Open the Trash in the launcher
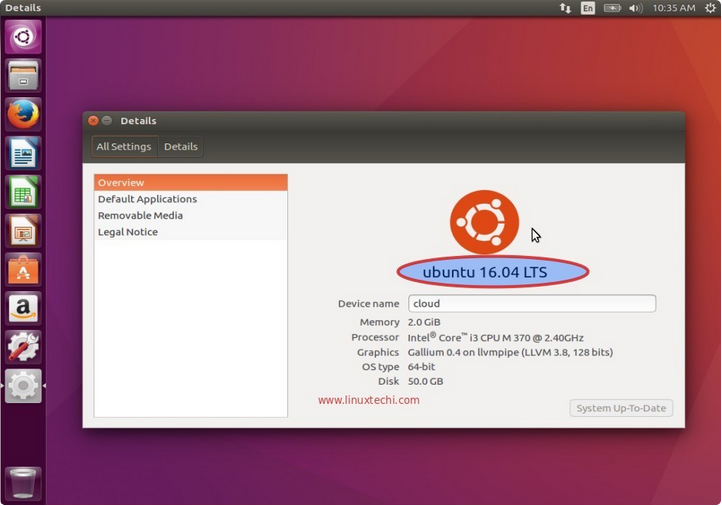 point(23,483)
